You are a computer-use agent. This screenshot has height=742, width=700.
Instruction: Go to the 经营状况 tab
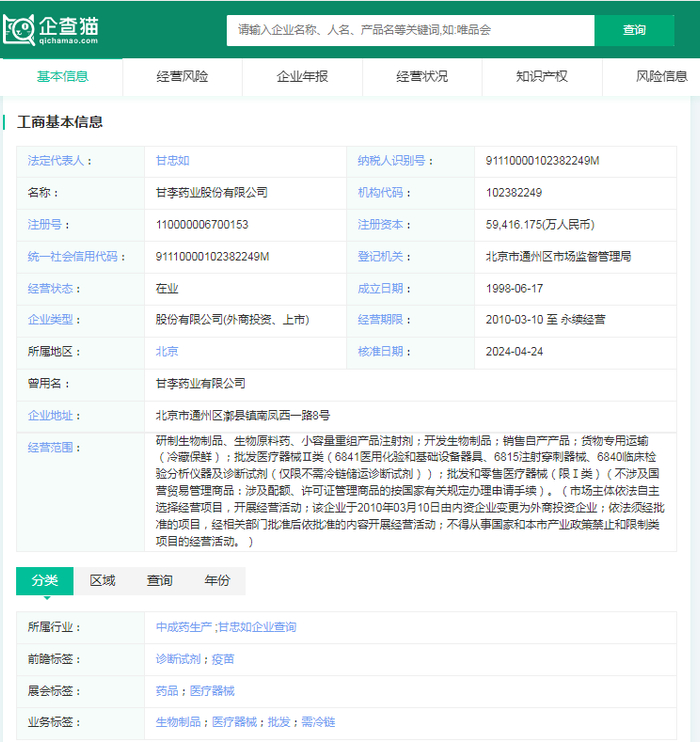point(422,76)
